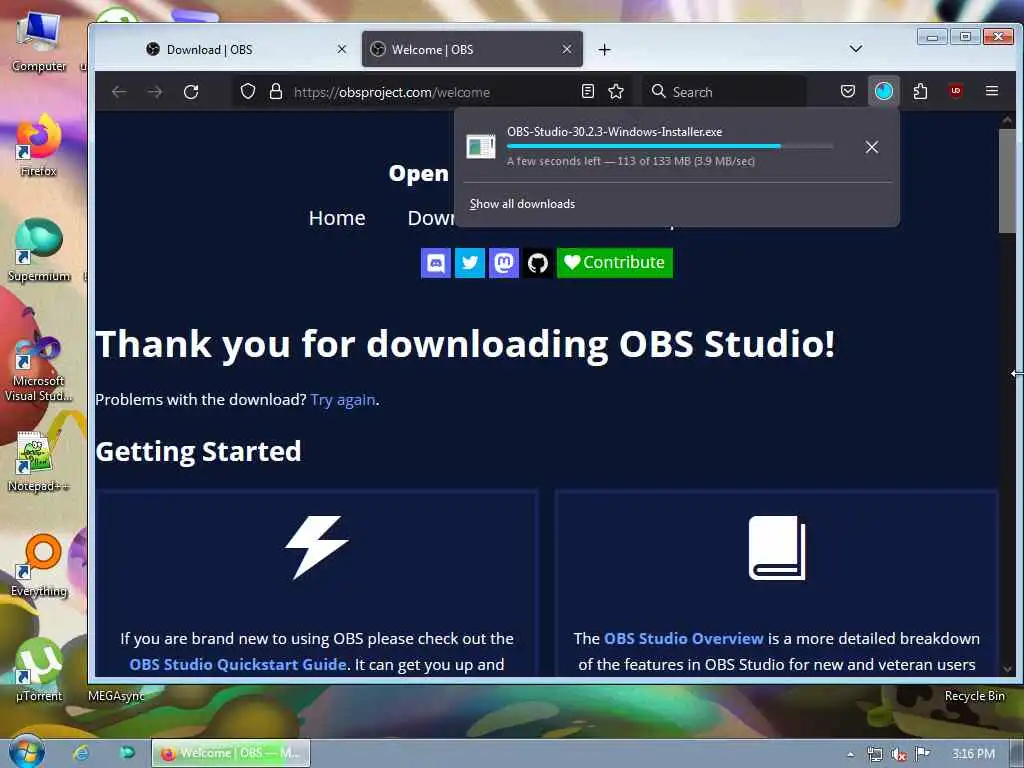
Task: Open the tracking protection shield icon
Action: [248, 91]
